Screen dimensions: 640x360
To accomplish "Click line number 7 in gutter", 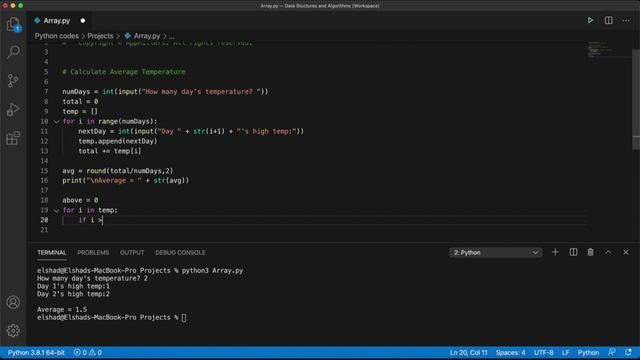I will [x=46, y=92].
